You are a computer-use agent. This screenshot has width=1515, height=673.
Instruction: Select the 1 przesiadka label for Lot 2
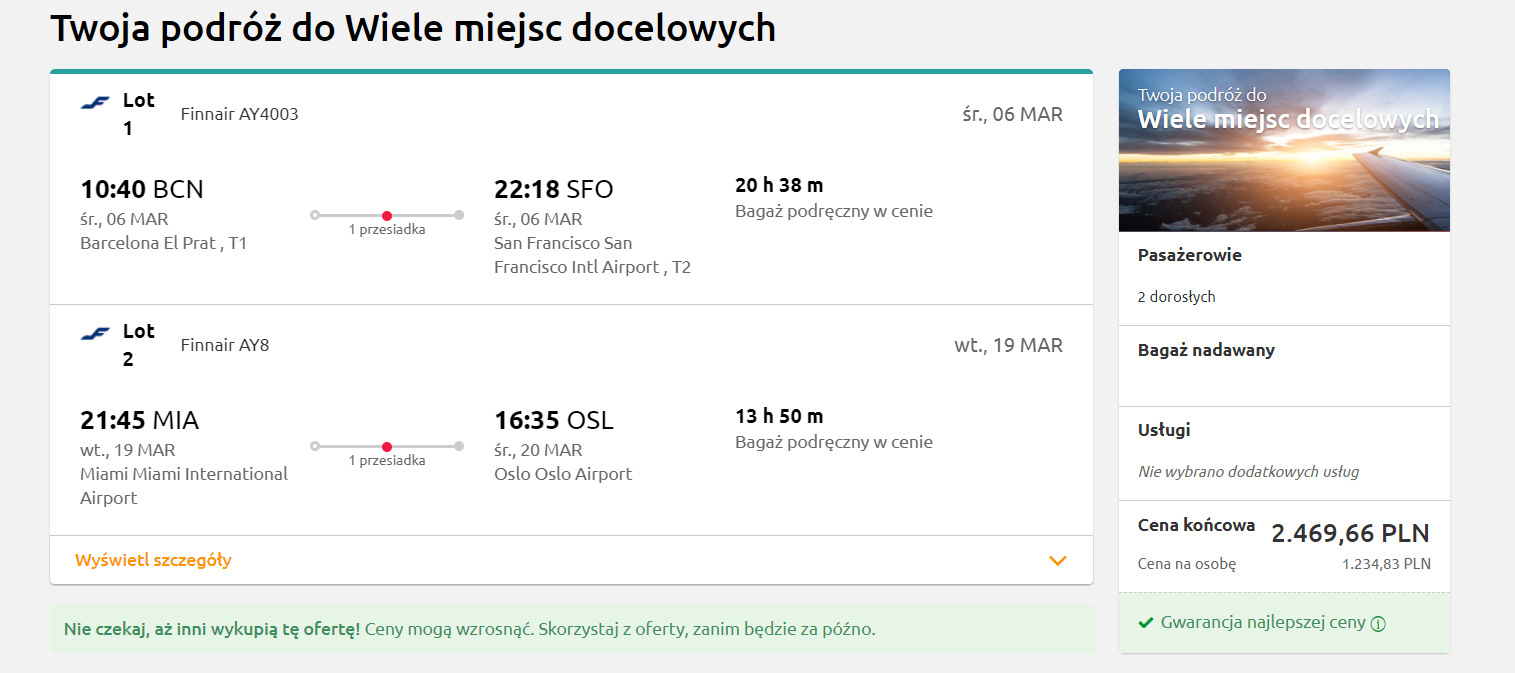(x=387, y=461)
